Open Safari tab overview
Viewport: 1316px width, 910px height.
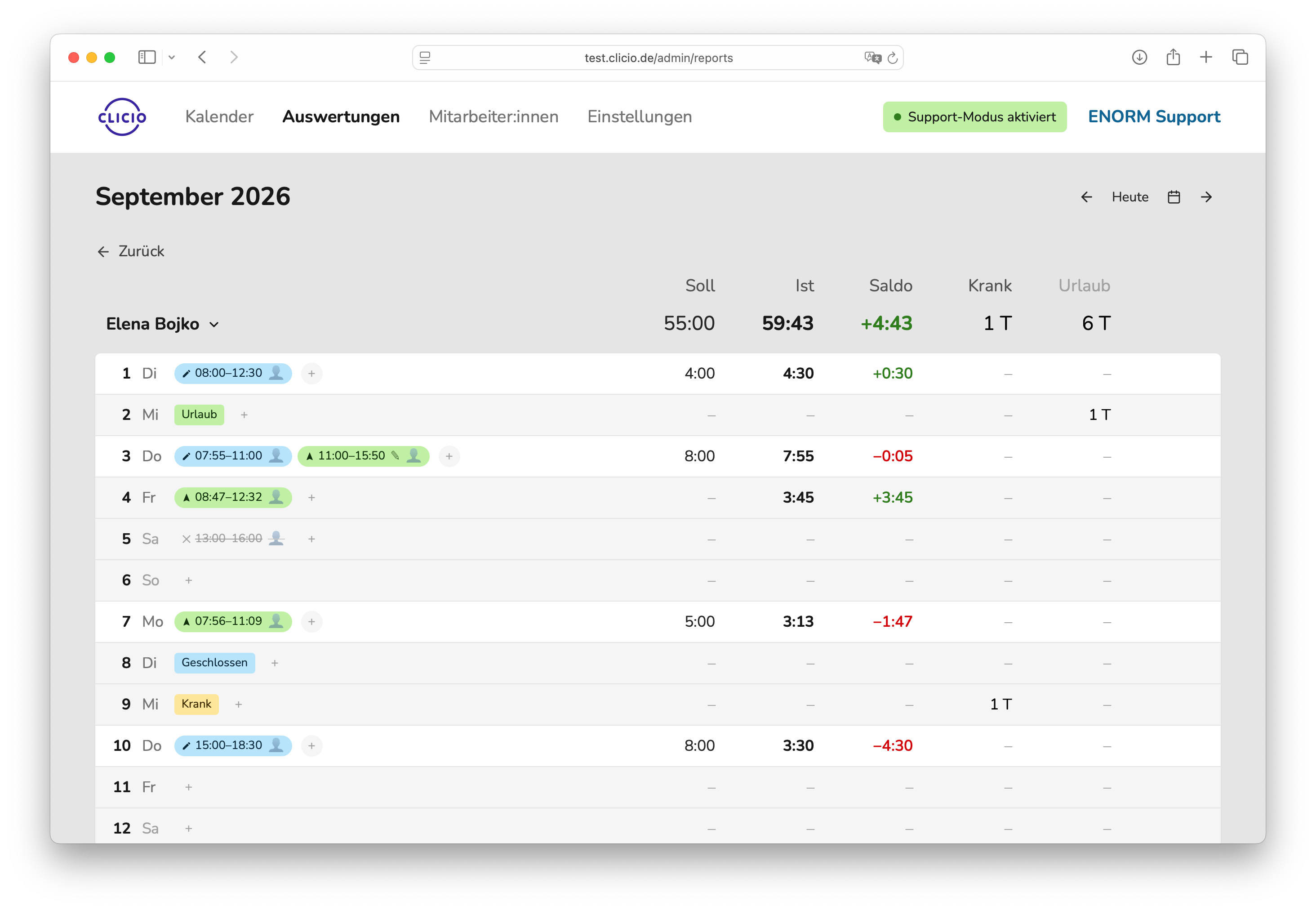click(1240, 57)
